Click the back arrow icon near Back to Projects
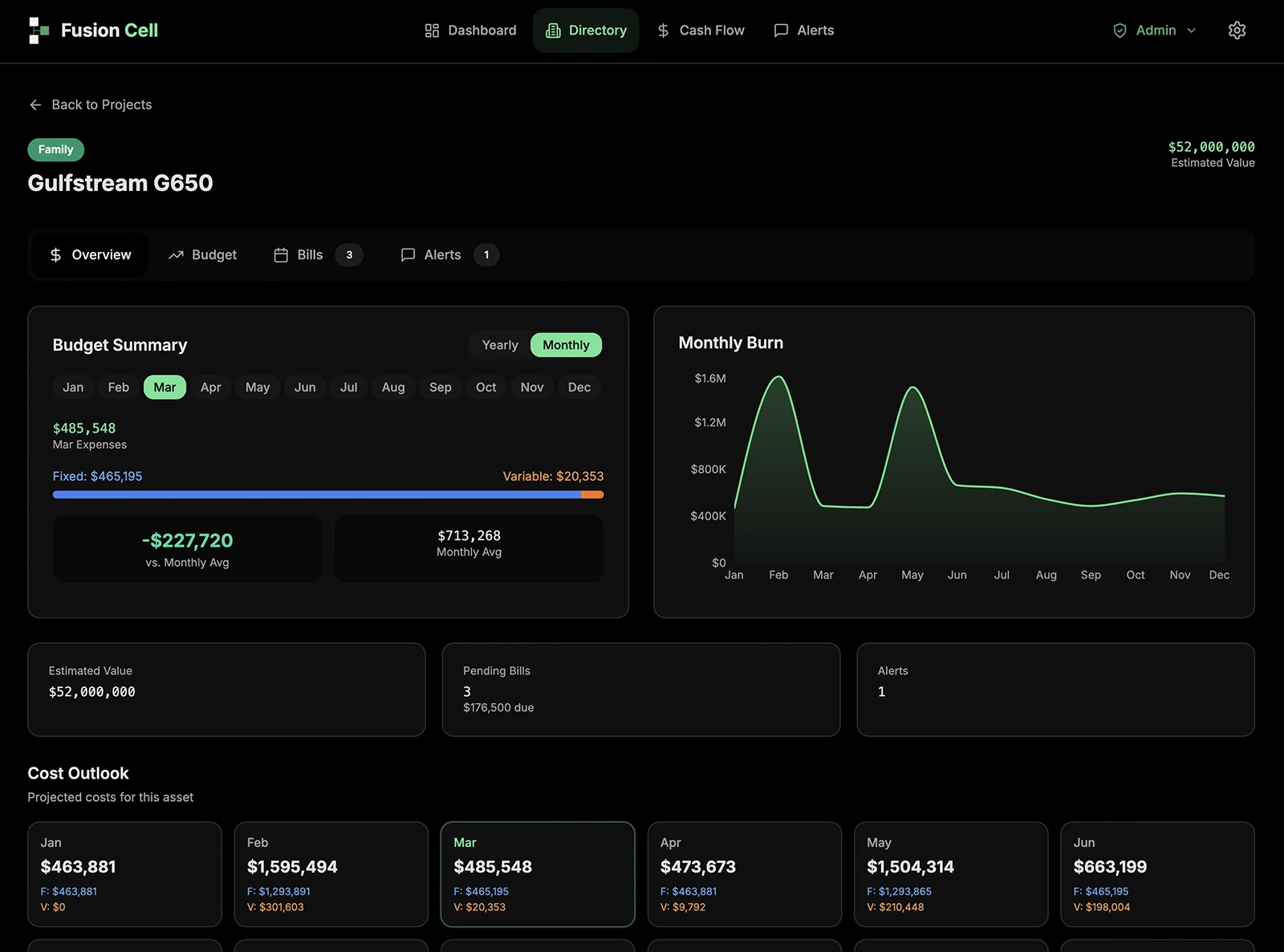This screenshot has height=952, width=1284. [x=35, y=105]
